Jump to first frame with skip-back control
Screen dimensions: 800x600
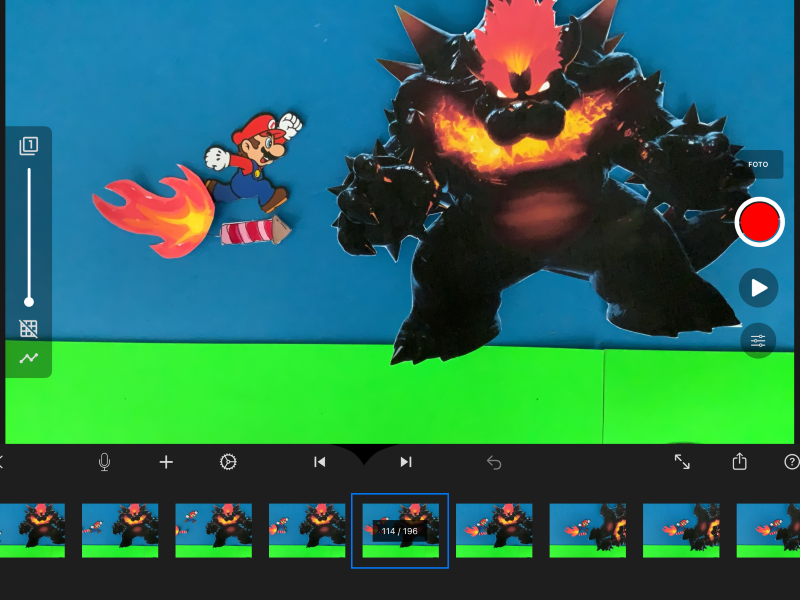pyautogui.click(x=320, y=462)
